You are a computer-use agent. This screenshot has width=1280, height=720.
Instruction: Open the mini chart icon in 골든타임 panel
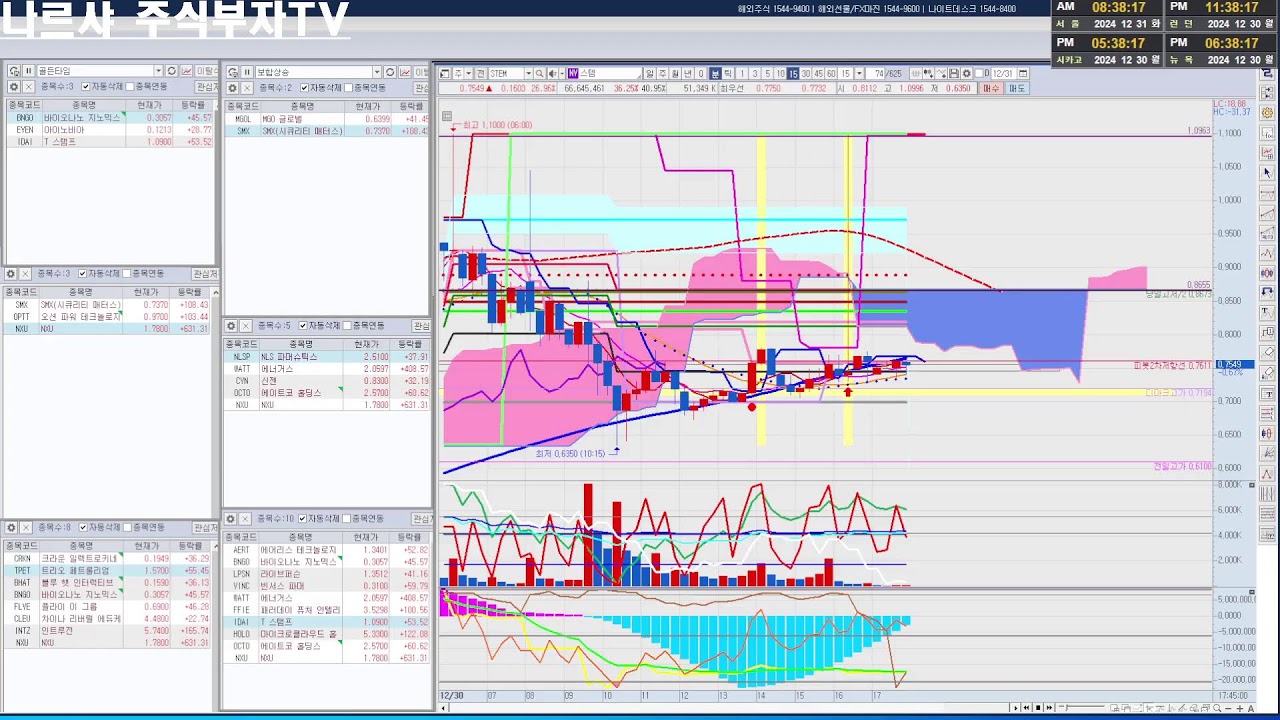[186, 71]
